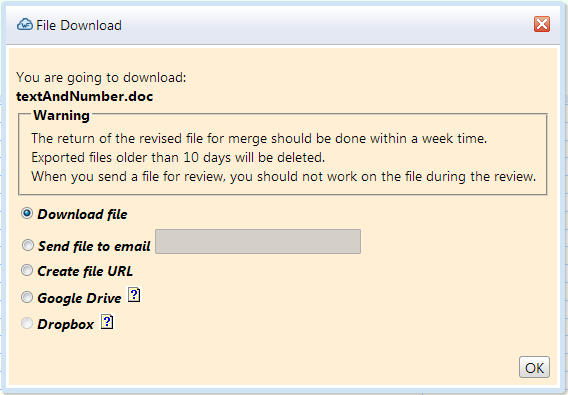This screenshot has width=568, height=395.
Task: Click the File Download title text
Action: coord(79,25)
